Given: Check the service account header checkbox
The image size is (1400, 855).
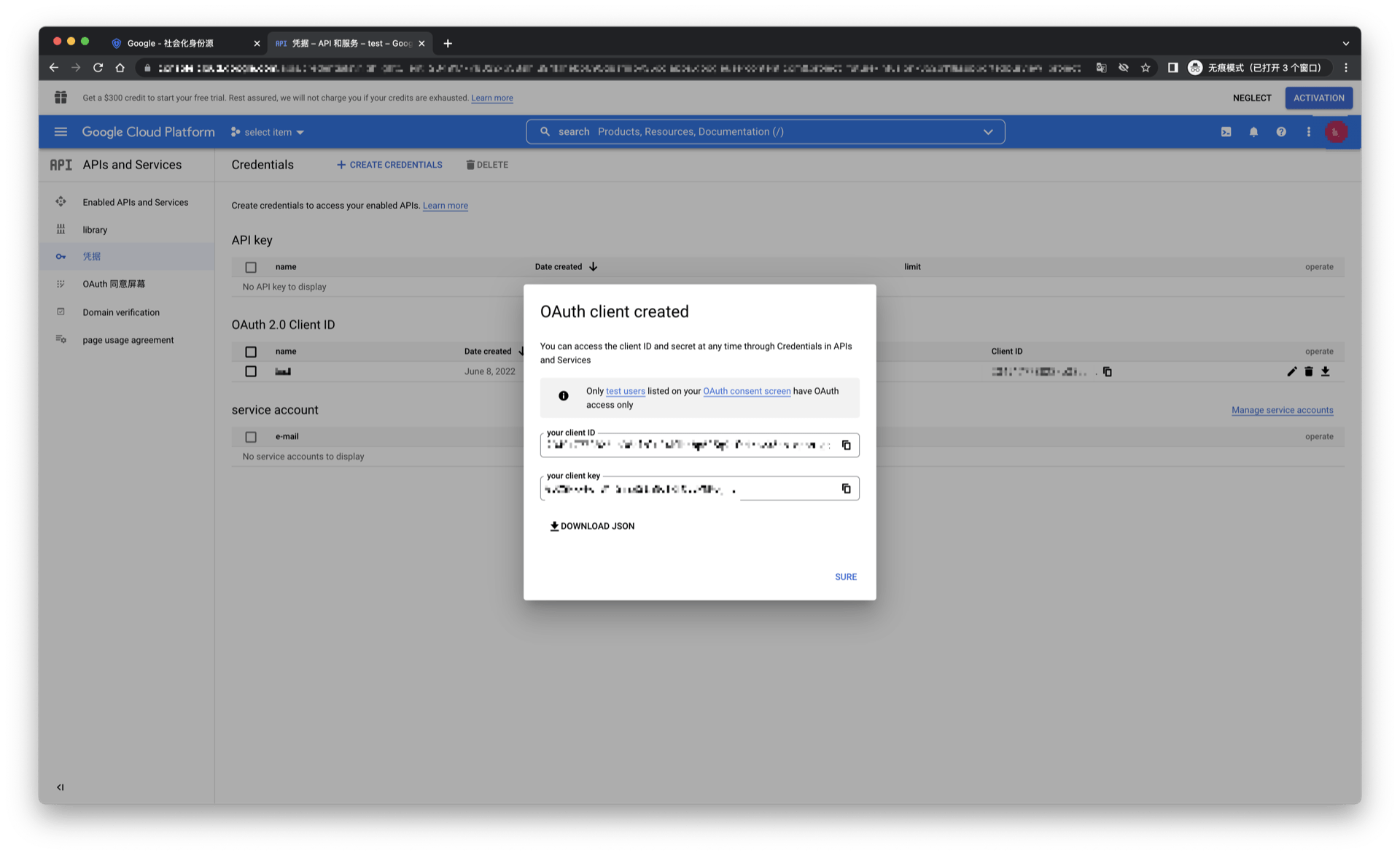Looking at the screenshot, I should click(251, 437).
